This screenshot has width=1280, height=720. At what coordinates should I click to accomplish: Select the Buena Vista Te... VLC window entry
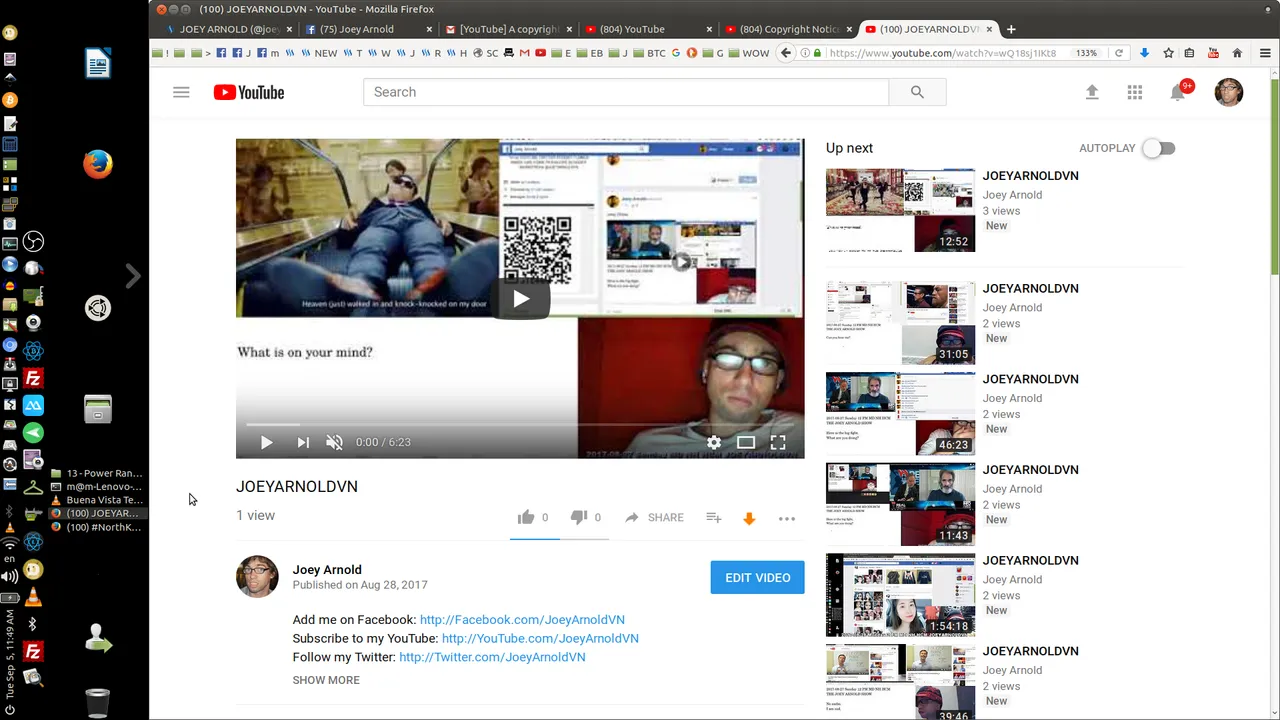coord(97,500)
